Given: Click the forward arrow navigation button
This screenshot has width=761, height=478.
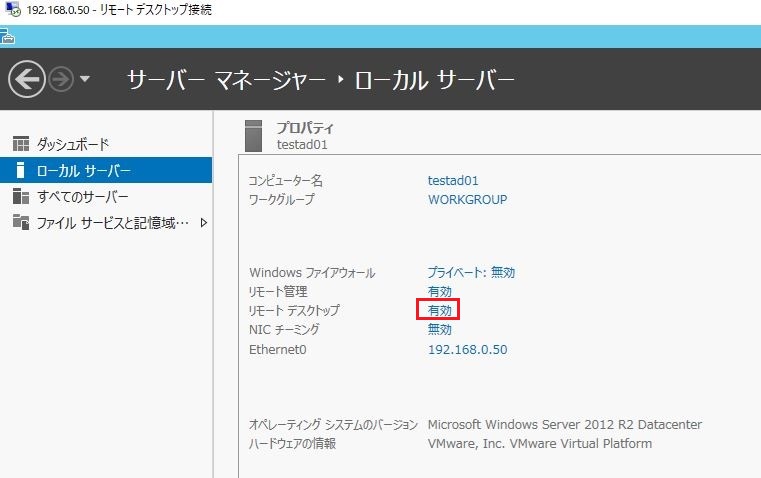Looking at the screenshot, I should click(61, 79).
